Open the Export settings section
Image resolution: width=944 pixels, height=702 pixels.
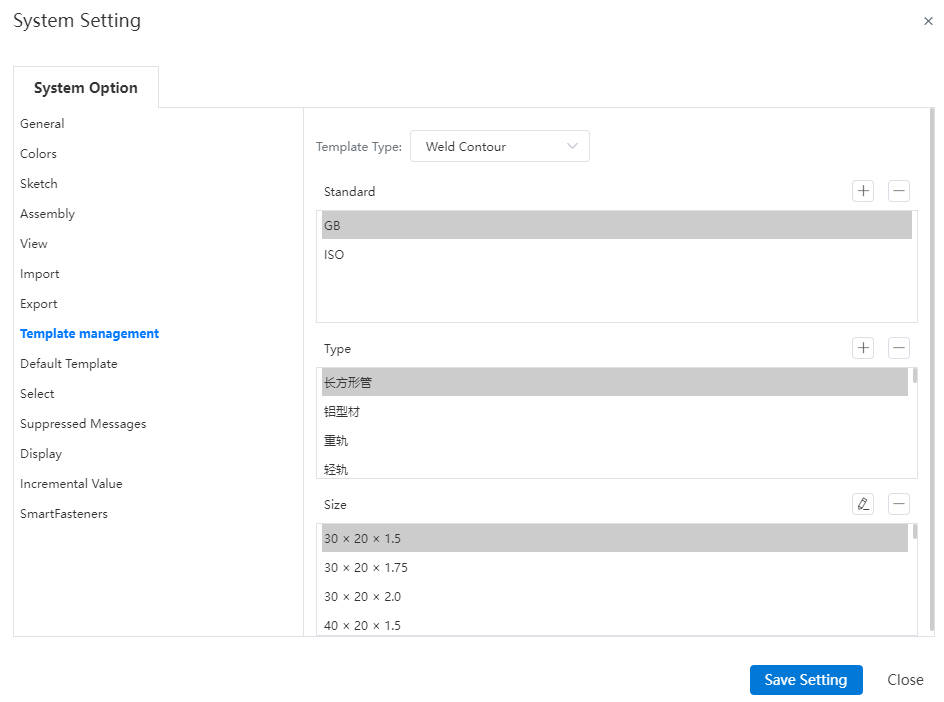click(x=39, y=304)
